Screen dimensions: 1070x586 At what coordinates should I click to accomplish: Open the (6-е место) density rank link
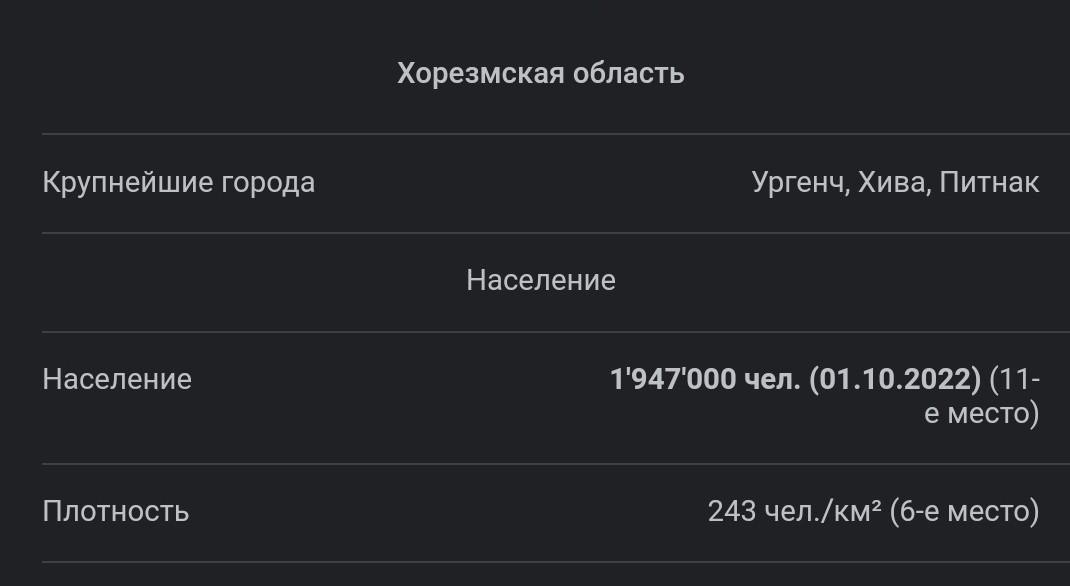point(964,511)
